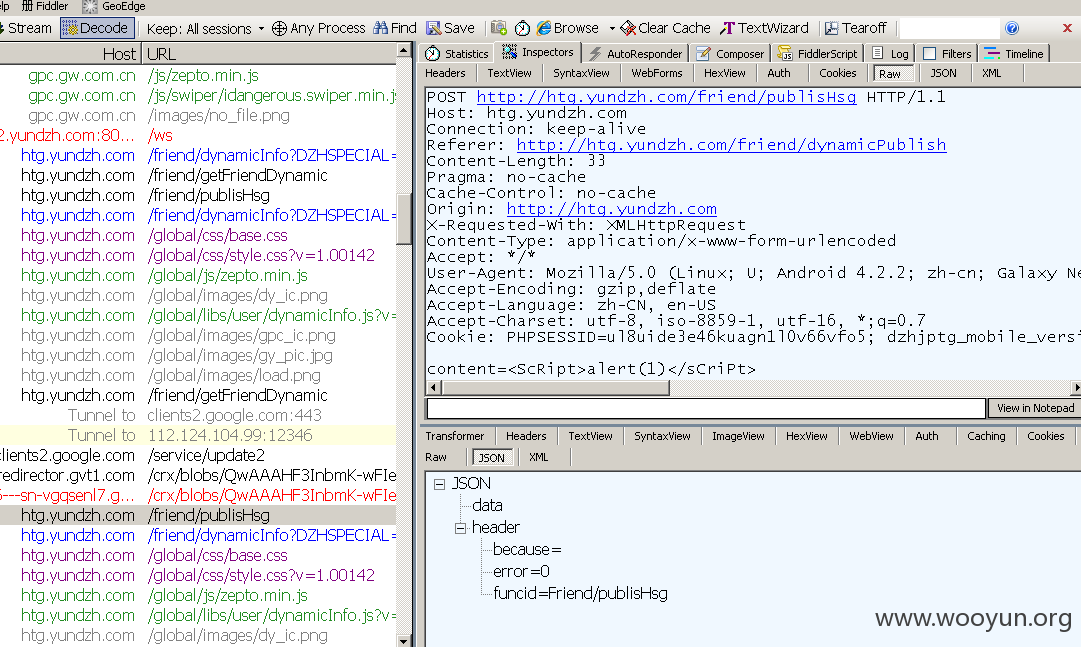This screenshot has width=1081, height=647.
Task: Open the GeoEdge menu item
Action: [x=114, y=6]
